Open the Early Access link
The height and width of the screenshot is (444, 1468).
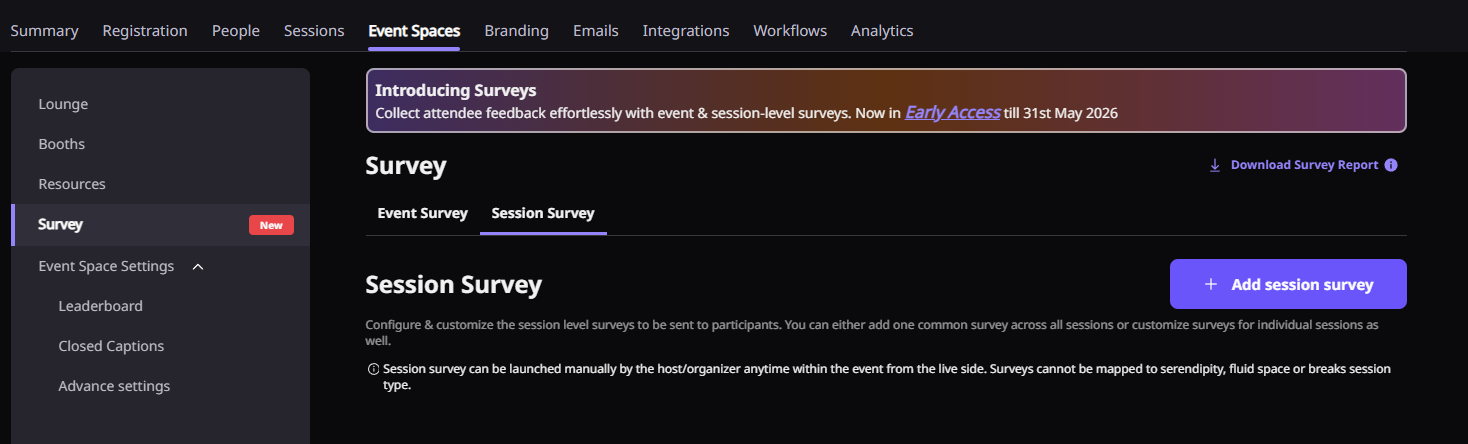click(952, 112)
